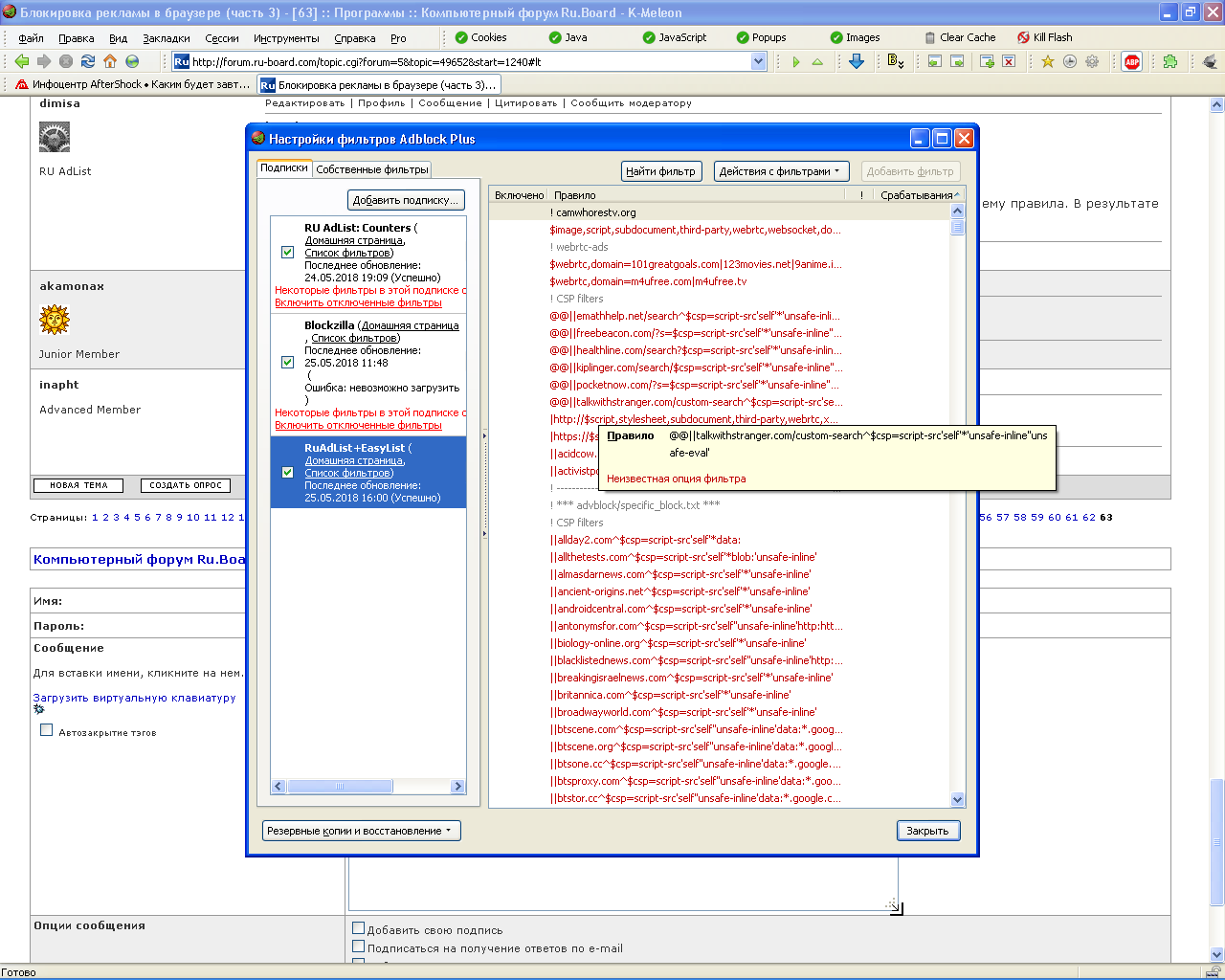Open Резервные копии и восстановление dropdown
This screenshot has height=980, width=1225.
point(362,831)
